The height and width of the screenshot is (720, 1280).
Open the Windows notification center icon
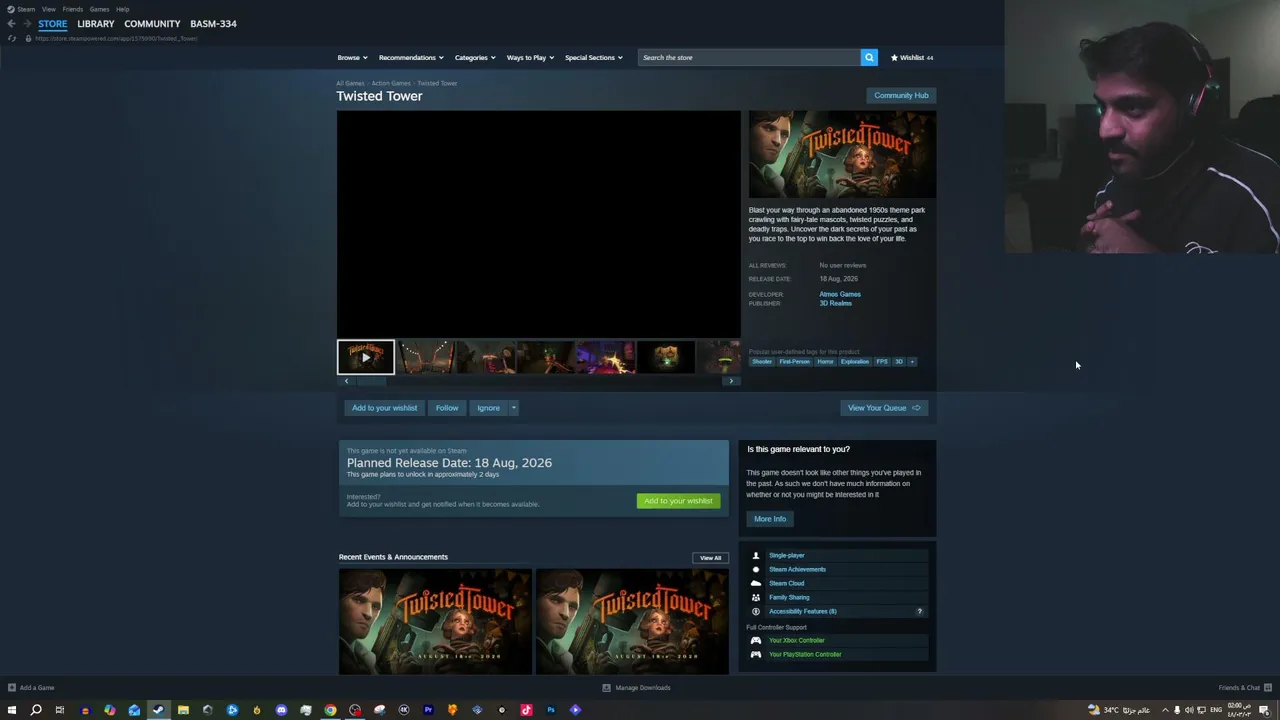[1264, 710]
